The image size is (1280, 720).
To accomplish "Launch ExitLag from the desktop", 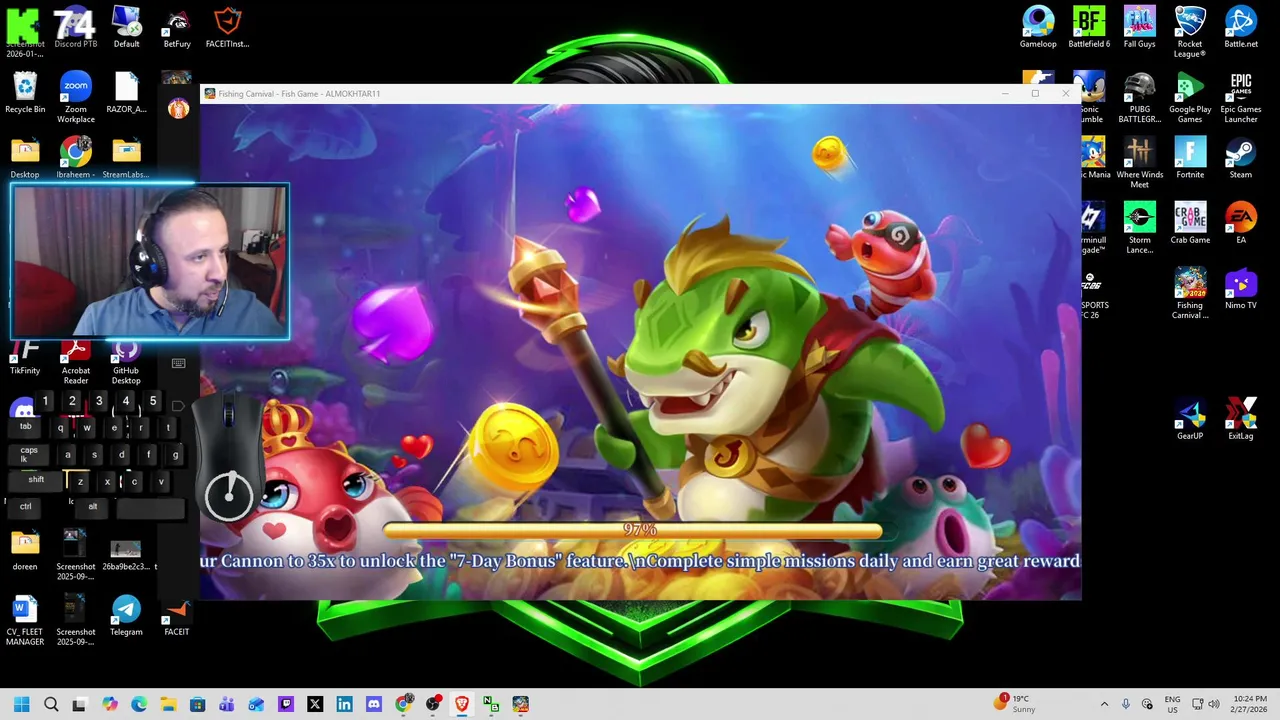I will [1241, 419].
